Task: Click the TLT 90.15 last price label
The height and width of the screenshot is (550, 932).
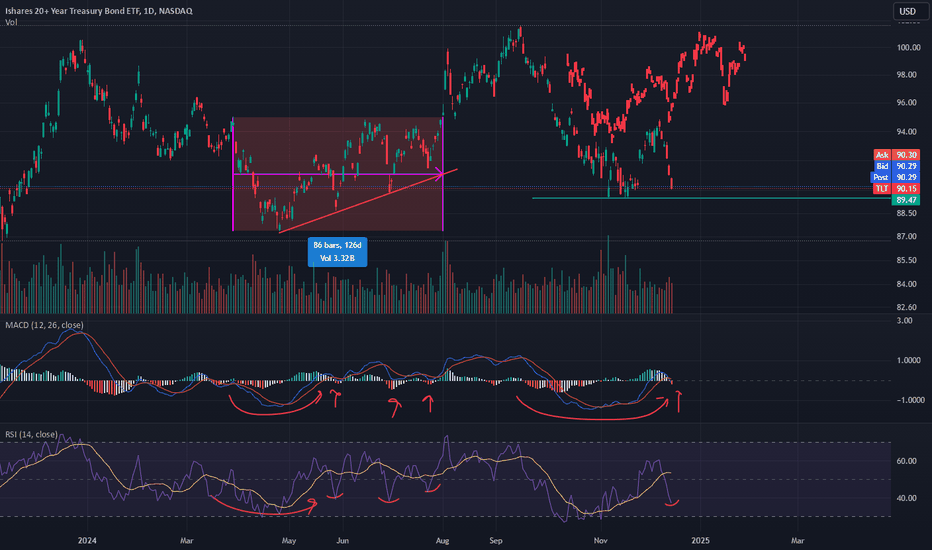Action: click(x=896, y=188)
